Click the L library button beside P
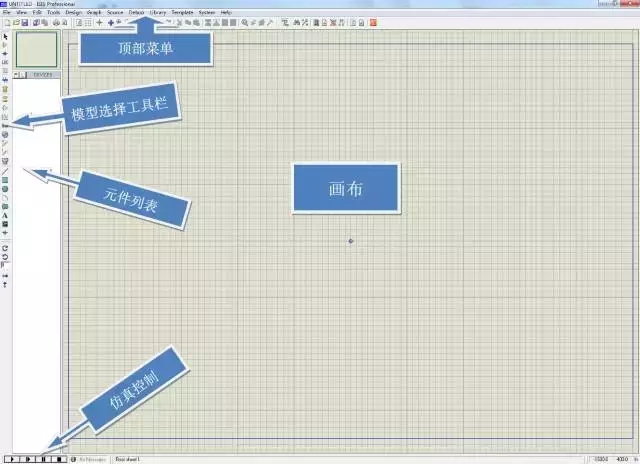Viewport: 640px width, 464px height. [25, 74]
